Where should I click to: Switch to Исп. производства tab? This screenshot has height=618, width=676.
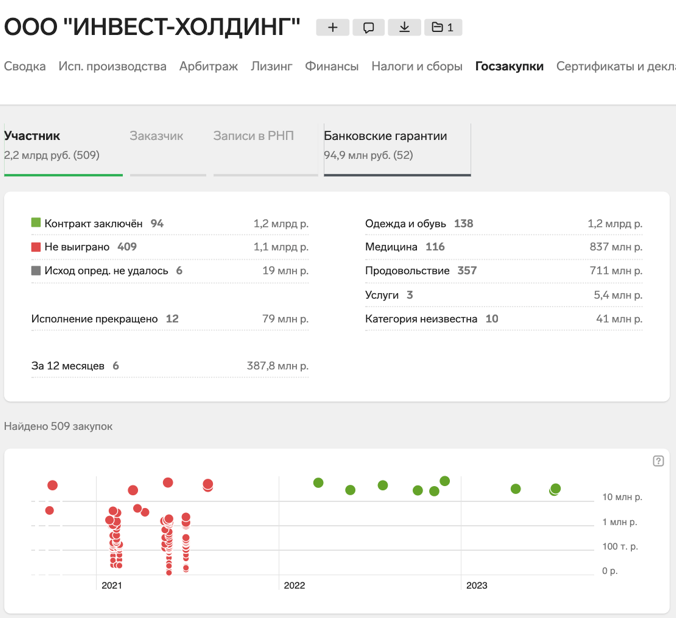tap(112, 66)
